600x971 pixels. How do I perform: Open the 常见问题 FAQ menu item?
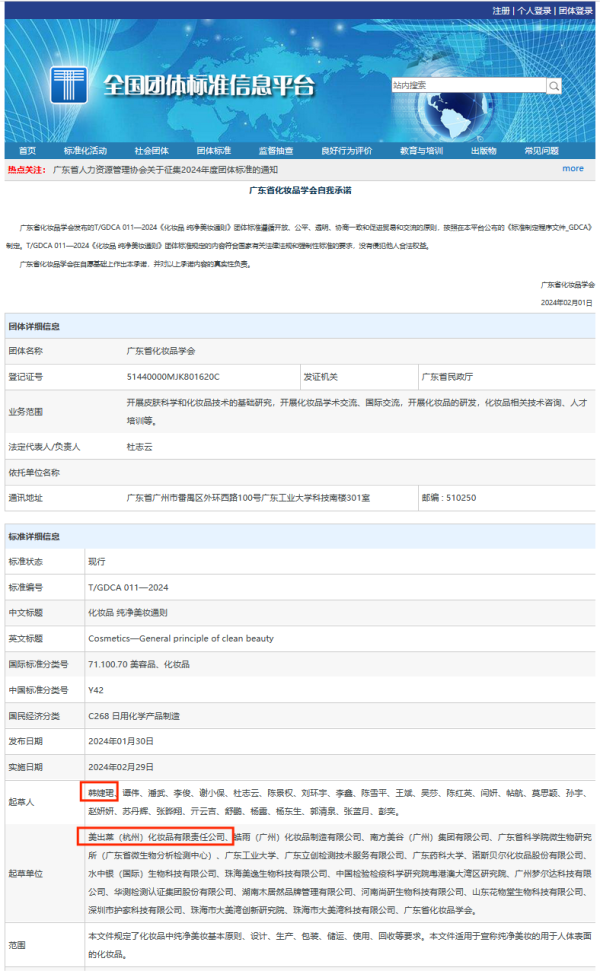tap(541, 151)
